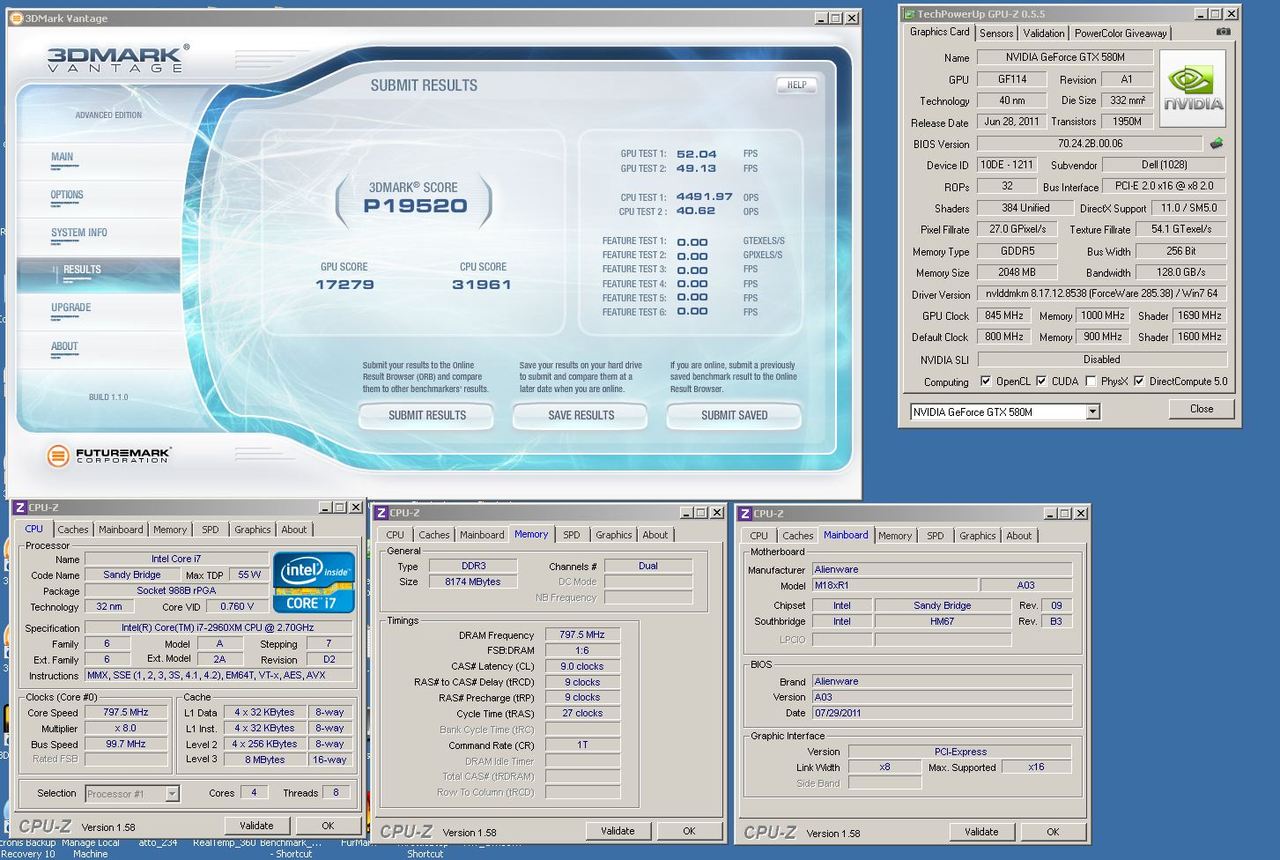Open UPGRADE in the 3DMark side menu
This screenshot has height=860, width=1280.
(71, 308)
